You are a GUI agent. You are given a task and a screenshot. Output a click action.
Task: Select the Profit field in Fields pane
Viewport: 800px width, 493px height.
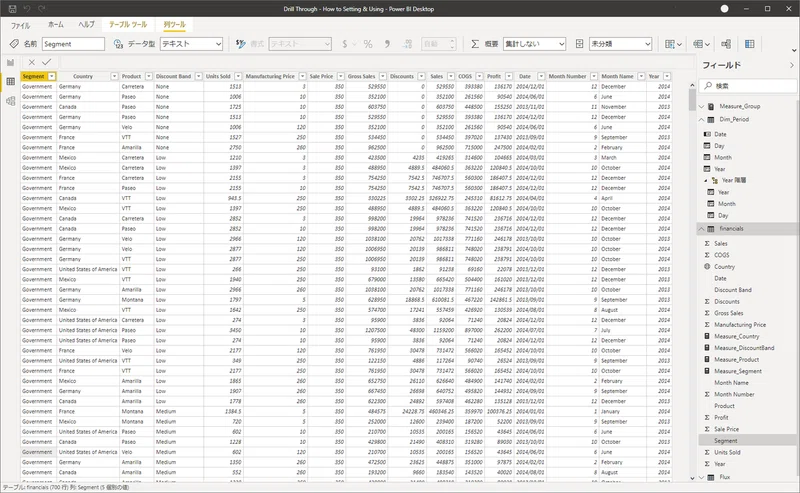pyautogui.click(x=721, y=417)
